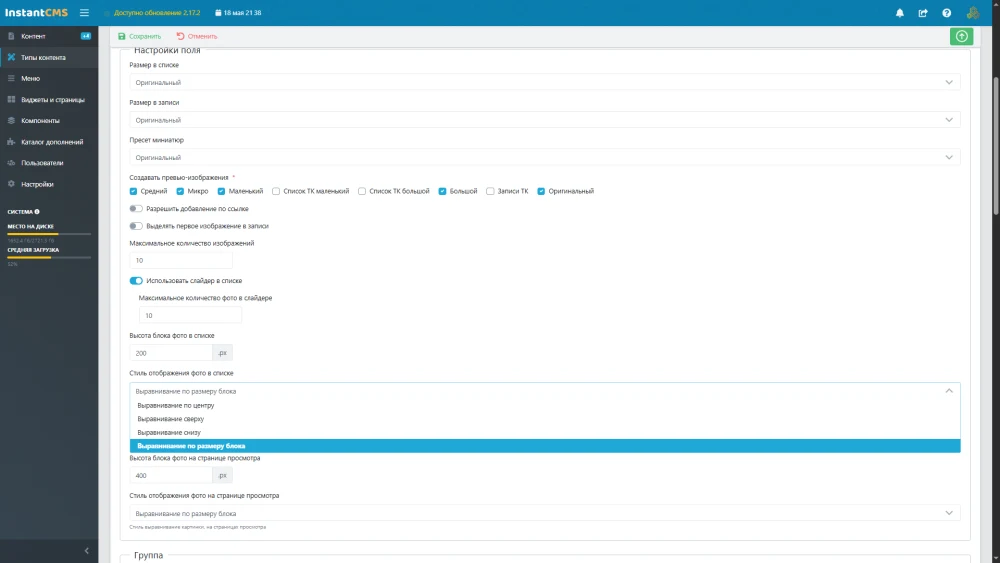This screenshot has height=563, width=1000.
Task: Open the user avatar menu
Action: pos(973,13)
